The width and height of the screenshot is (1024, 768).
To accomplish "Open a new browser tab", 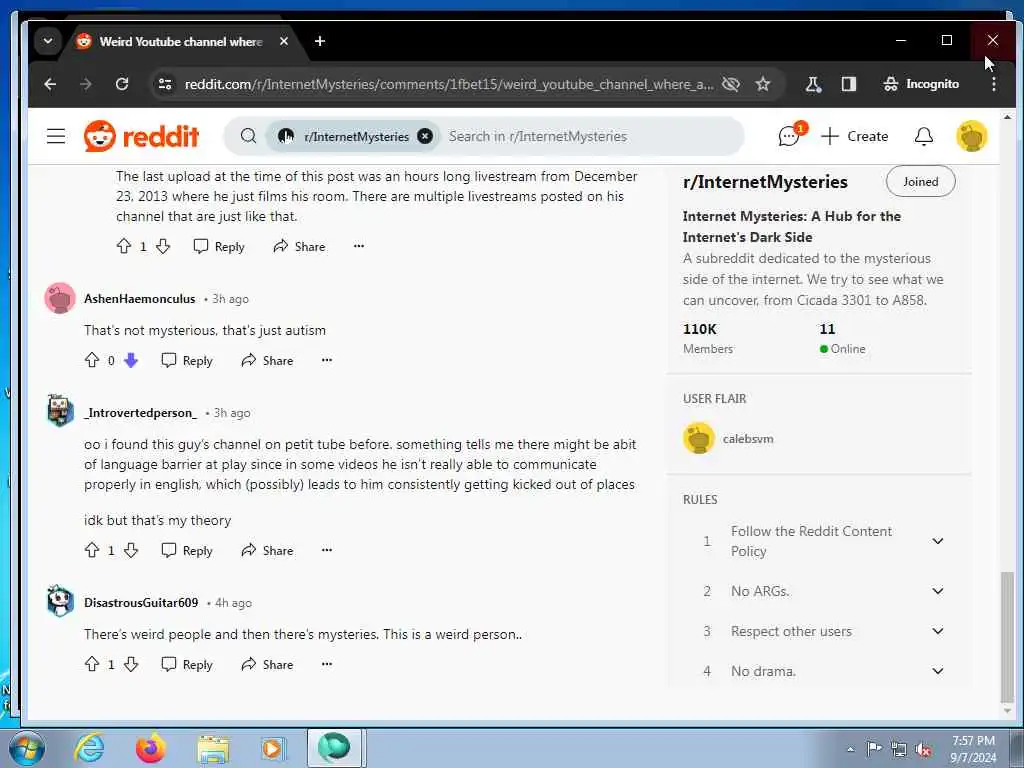I will [x=319, y=41].
